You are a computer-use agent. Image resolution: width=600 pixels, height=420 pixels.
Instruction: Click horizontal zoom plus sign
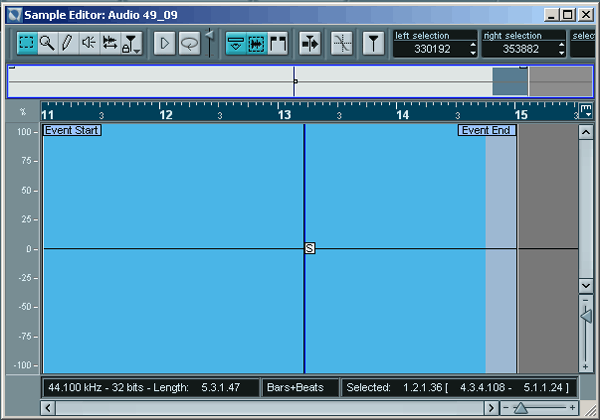click(572, 408)
